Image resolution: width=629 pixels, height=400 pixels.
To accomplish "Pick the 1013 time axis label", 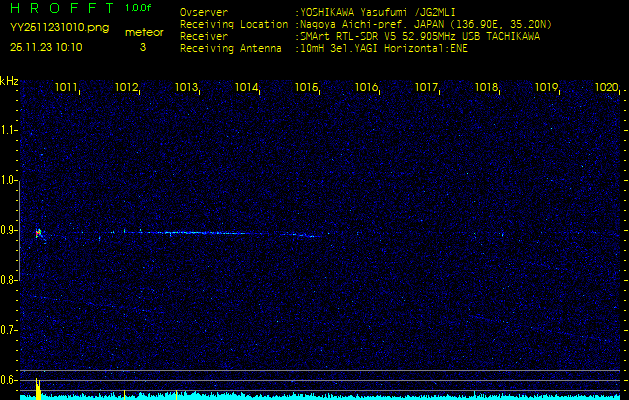I will click(x=186, y=88).
